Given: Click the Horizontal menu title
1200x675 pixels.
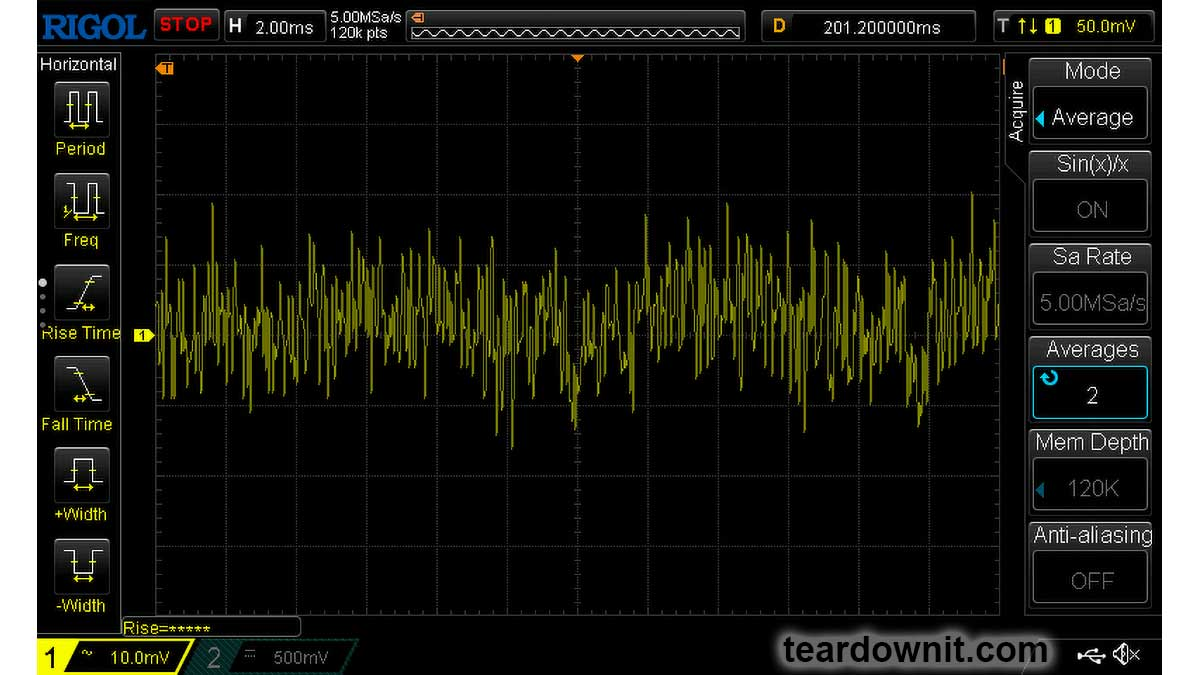Looking at the screenshot, I should [78, 64].
